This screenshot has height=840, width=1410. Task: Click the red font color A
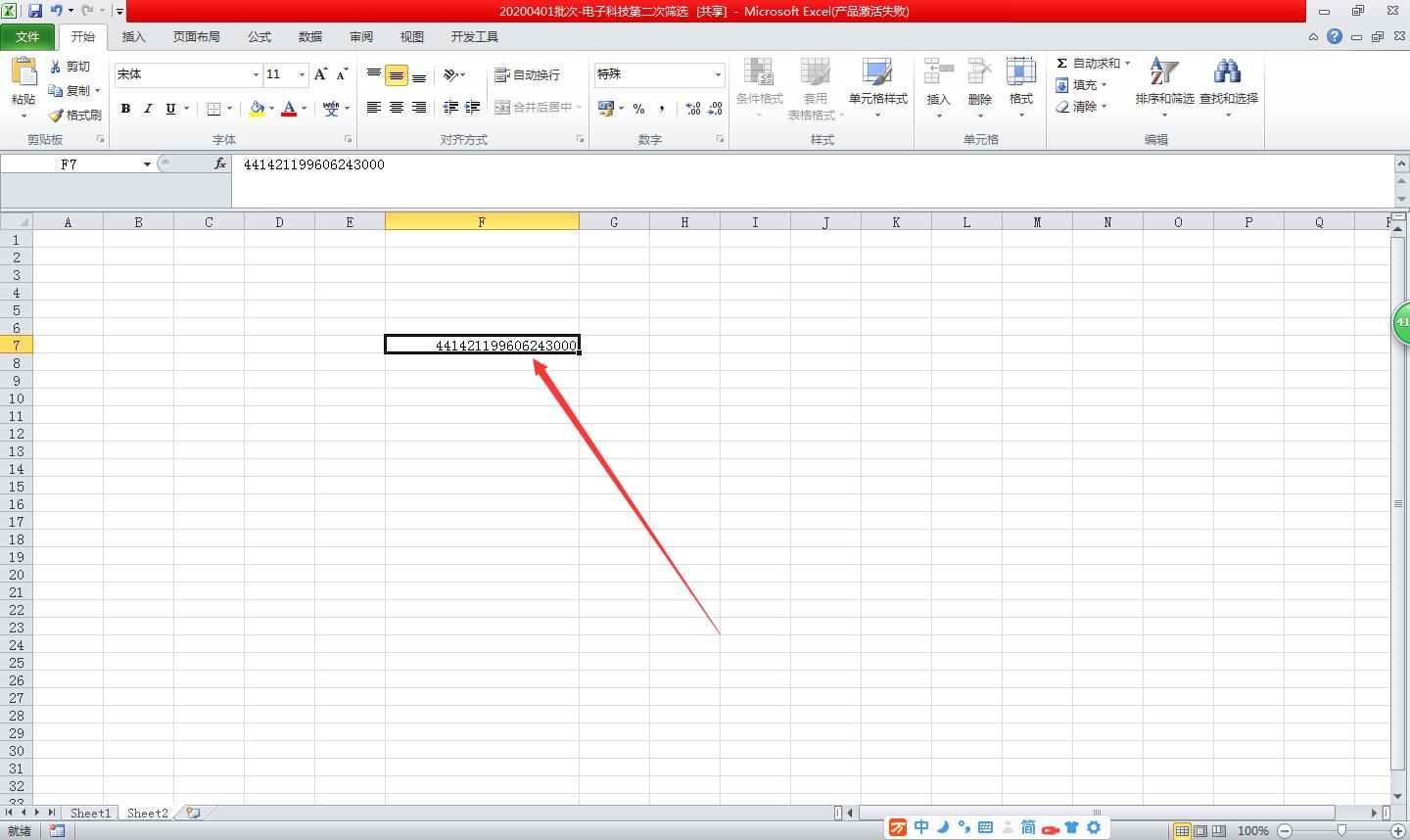tap(289, 109)
